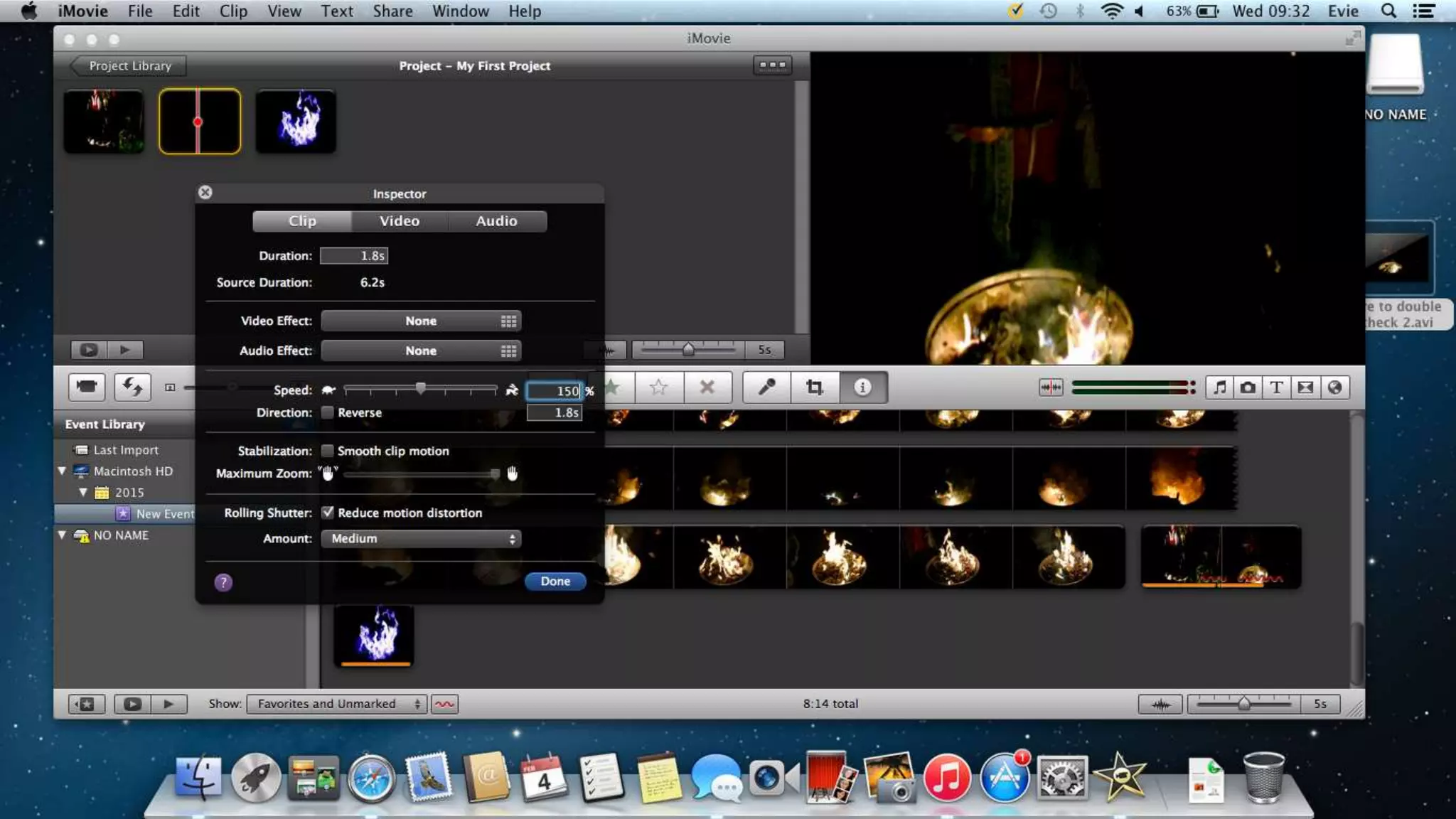Open the Window menu
The image size is (1456, 819).
tap(461, 11)
